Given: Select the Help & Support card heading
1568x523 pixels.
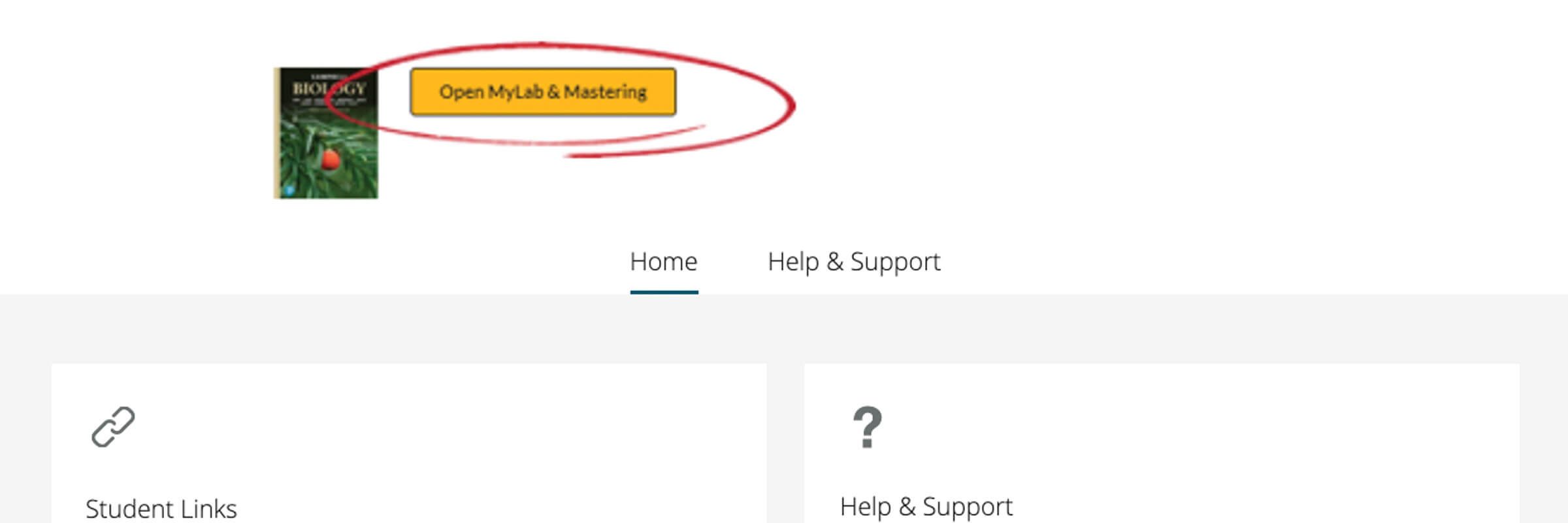Looking at the screenshot, I should click(926, 507).
